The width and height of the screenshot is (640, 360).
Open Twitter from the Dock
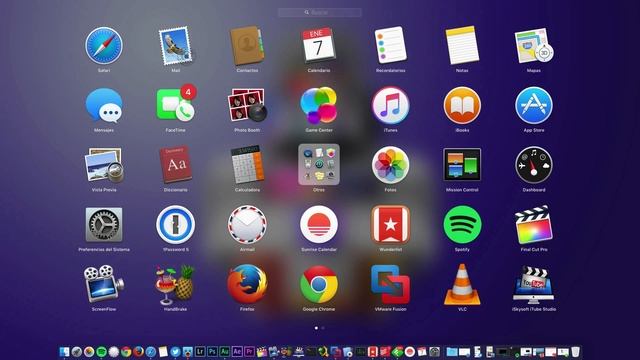point(176,351)
